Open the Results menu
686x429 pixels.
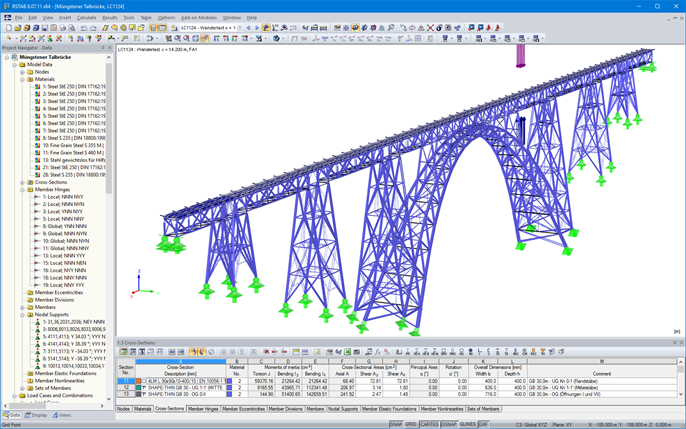point(110,17)
